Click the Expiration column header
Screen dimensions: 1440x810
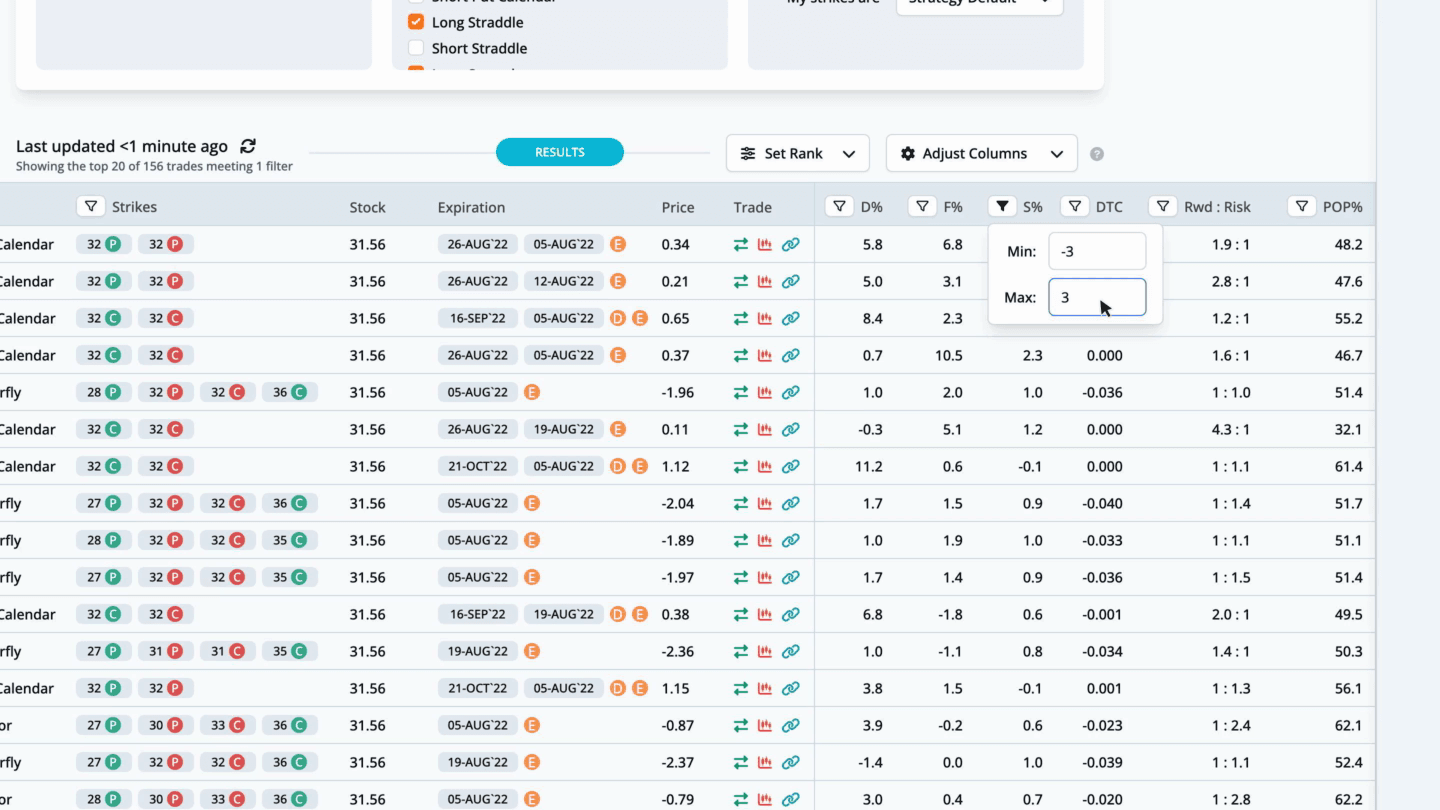click(x=471, y=207)
